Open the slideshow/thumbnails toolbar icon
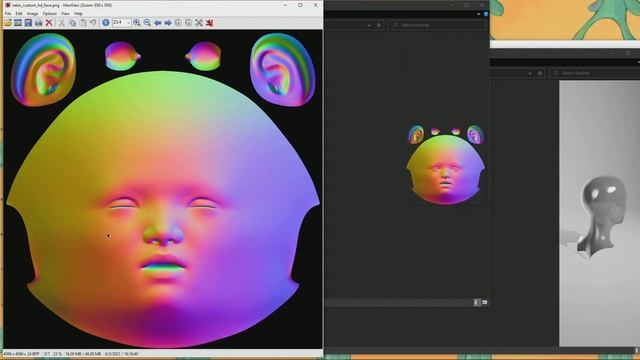 tap(18, 23)
